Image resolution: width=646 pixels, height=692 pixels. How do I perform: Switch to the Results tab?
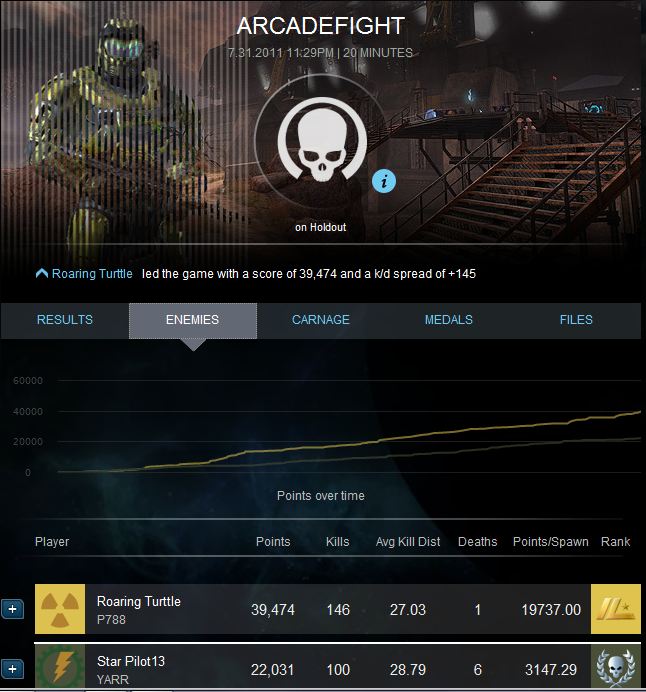[65, 320]
